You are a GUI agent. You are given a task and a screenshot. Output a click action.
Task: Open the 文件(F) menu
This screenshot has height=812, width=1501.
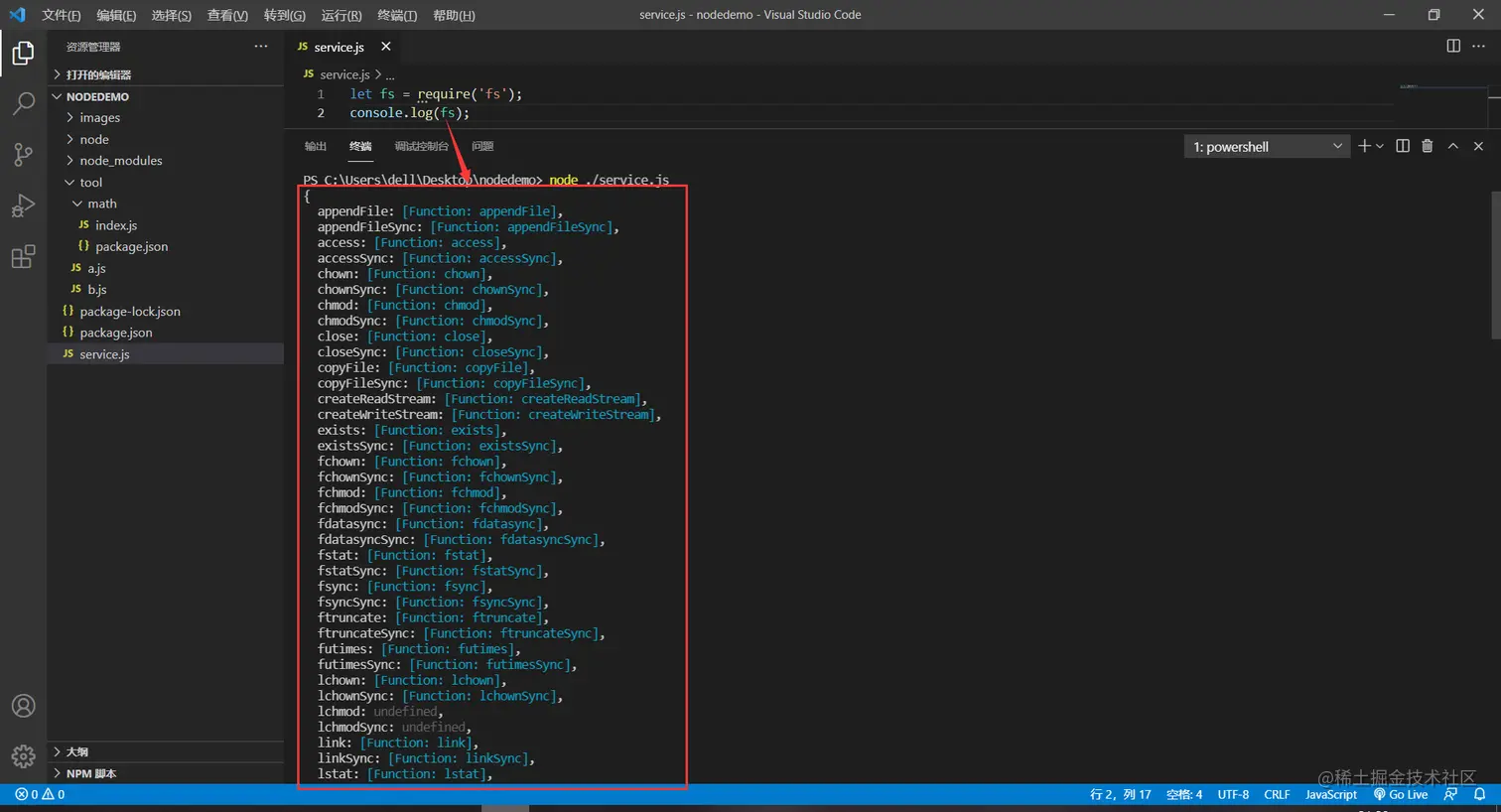click(x=62, y=15)
